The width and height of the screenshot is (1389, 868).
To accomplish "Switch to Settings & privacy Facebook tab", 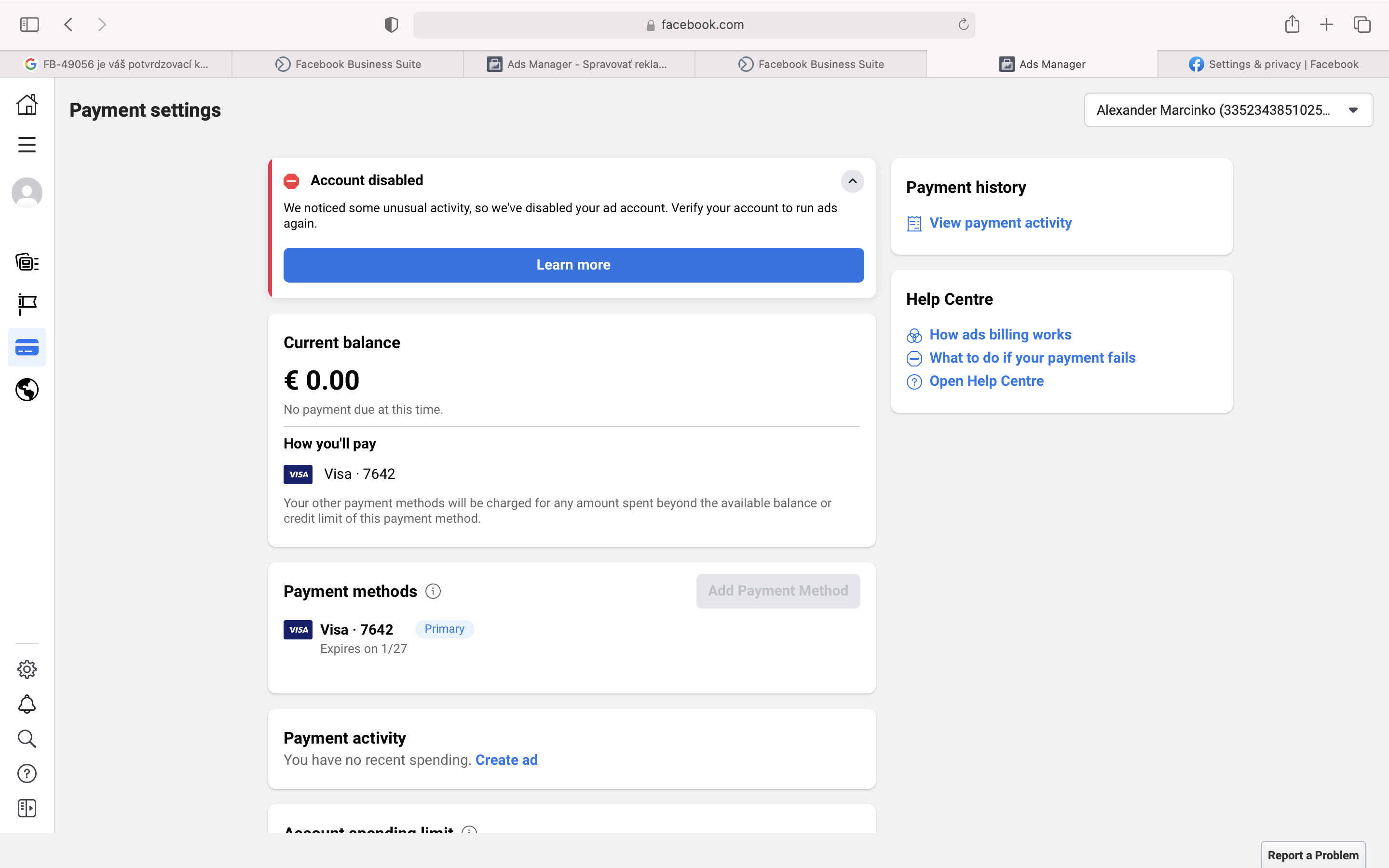I will coord(1274,64).
